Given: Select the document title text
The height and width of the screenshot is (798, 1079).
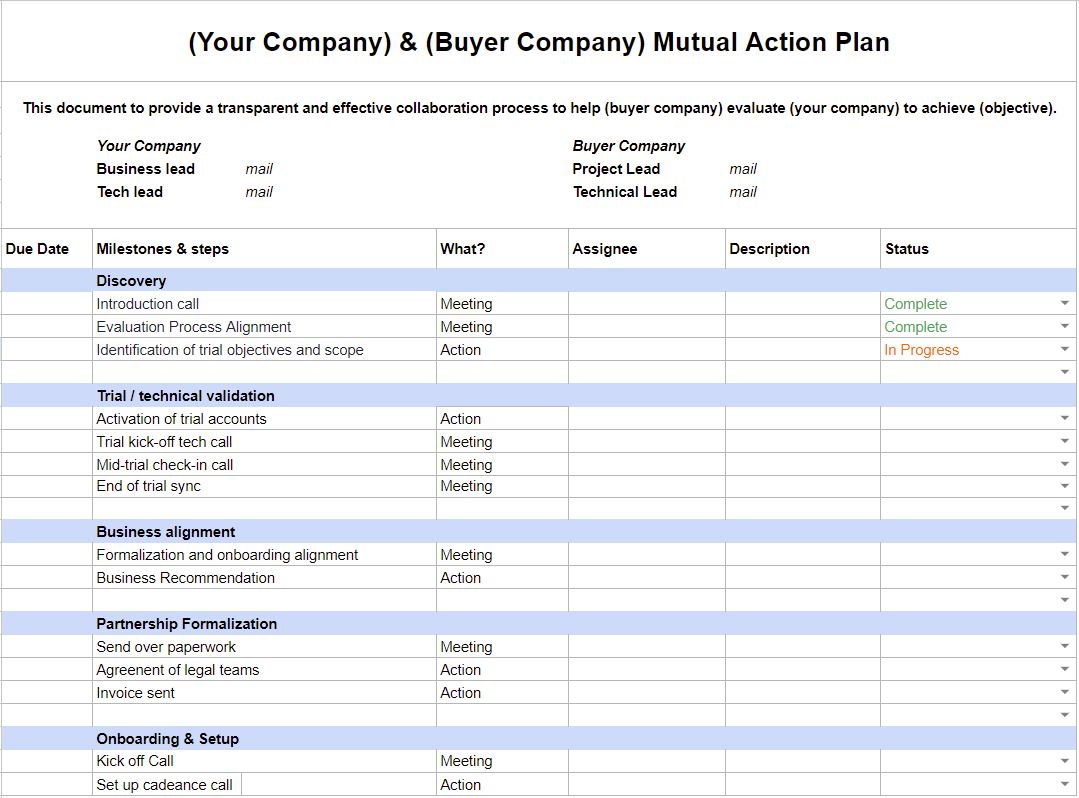Looking at the screenshot, I should pyautogui.click(x=538, y=42).
